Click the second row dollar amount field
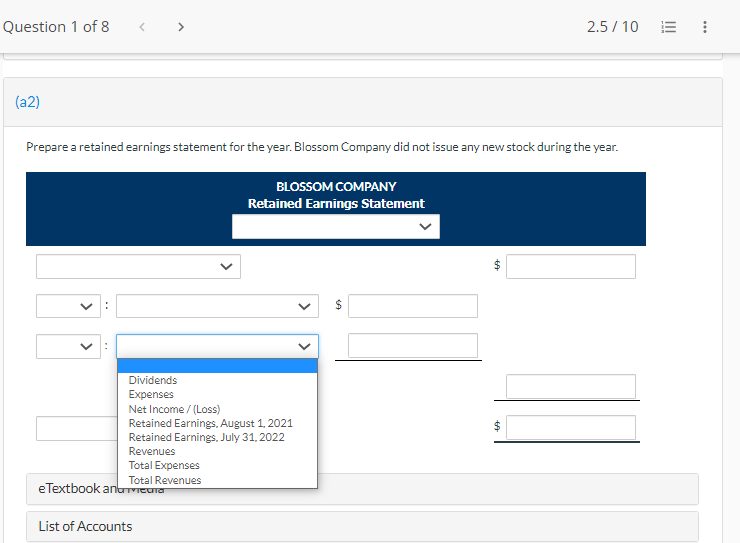This screenshot has width=740, height=543. [413, 306]
